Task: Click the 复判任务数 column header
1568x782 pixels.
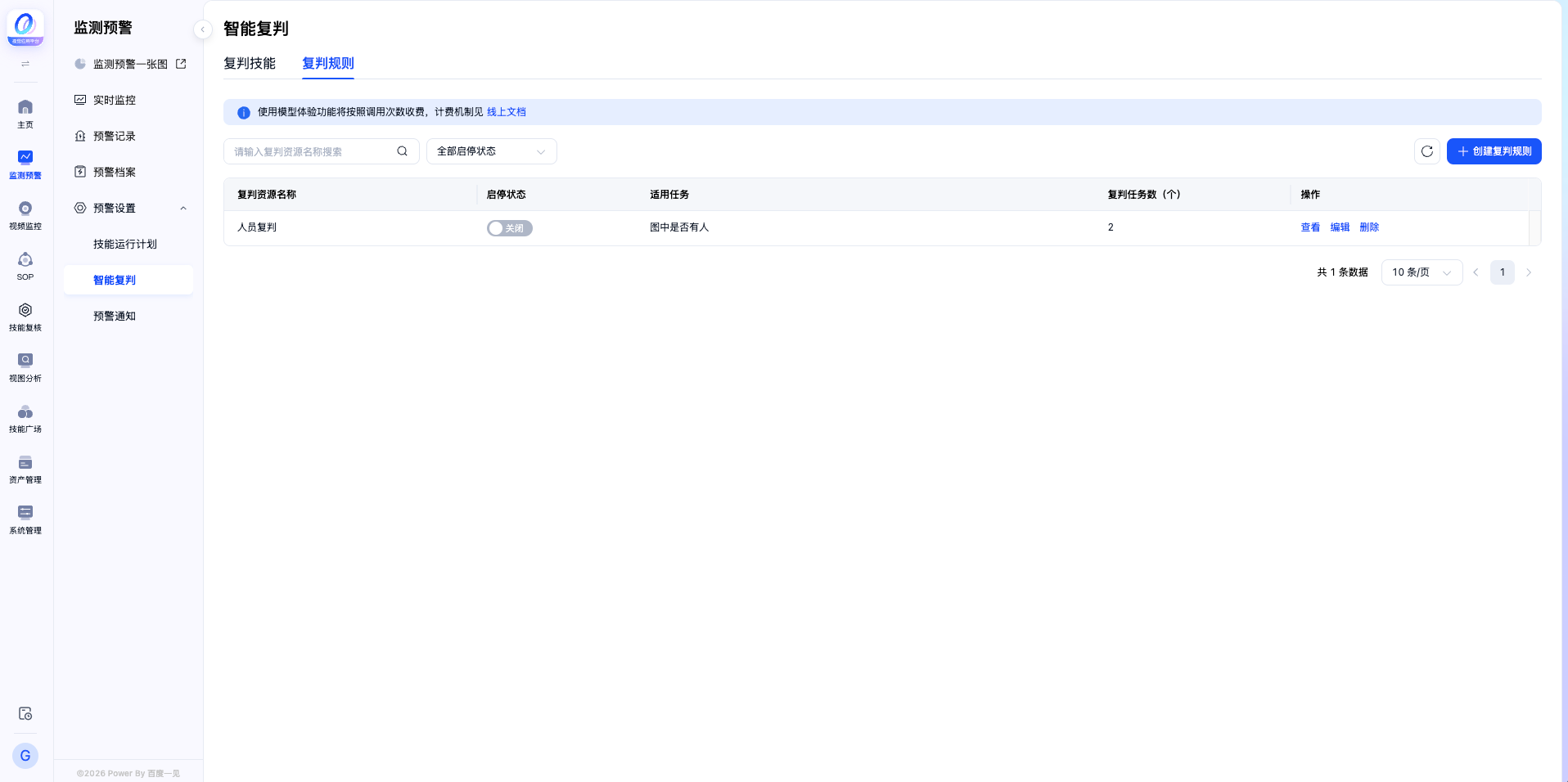Action: (x=1144, y=195)
